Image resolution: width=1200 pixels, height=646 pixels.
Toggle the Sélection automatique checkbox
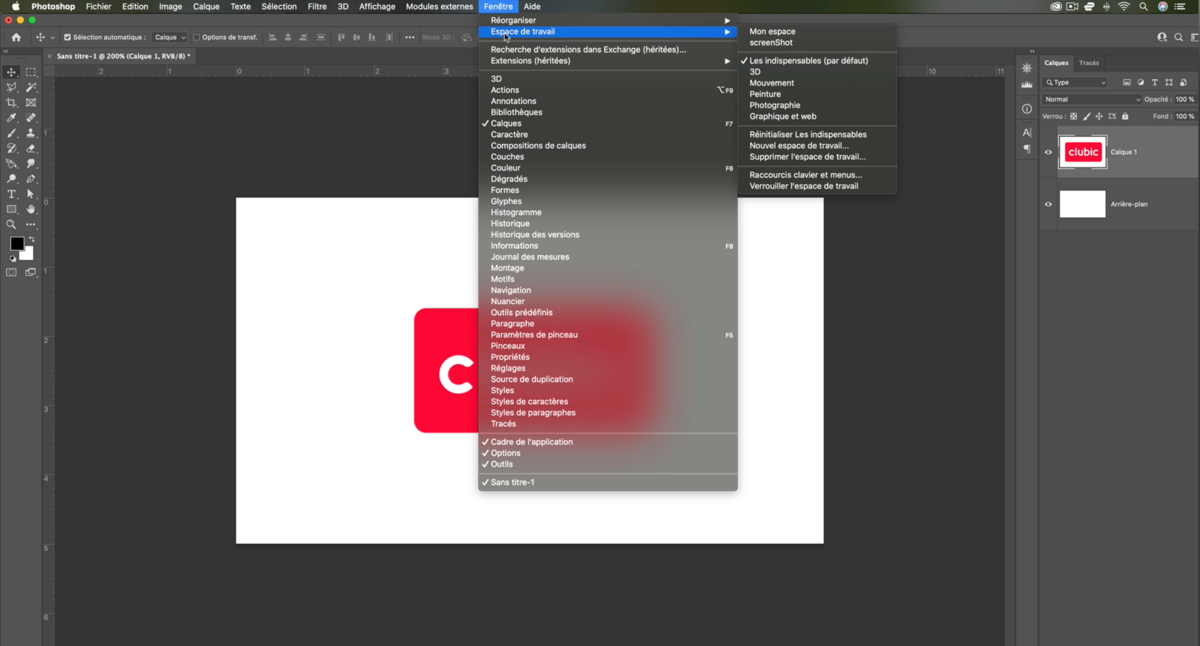[x=68, y=37]
